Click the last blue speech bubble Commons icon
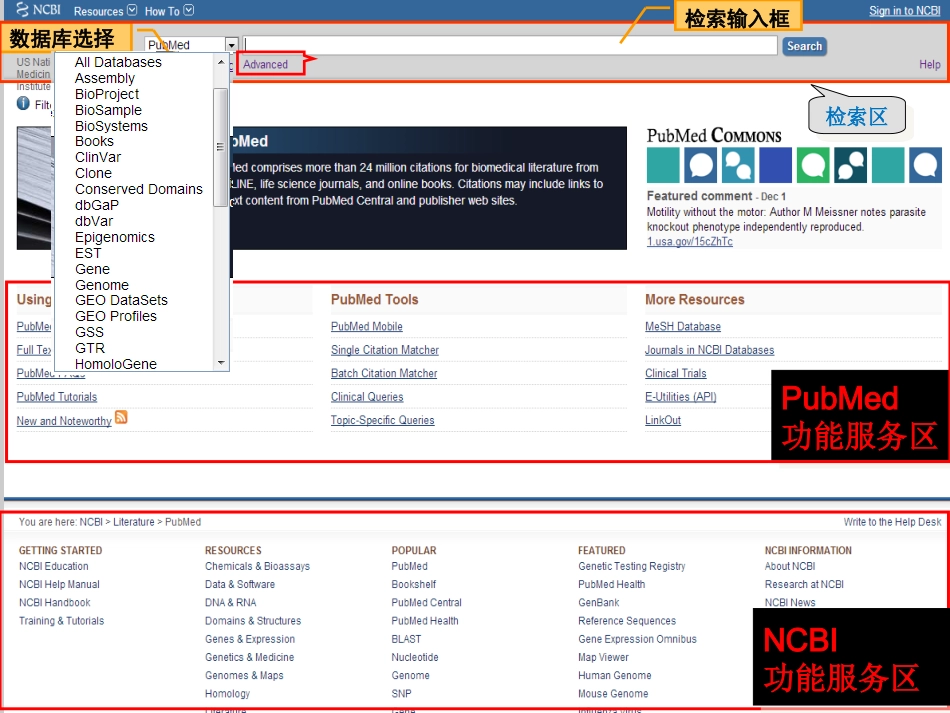The image size is (950, 713). [x=926, y=165]
